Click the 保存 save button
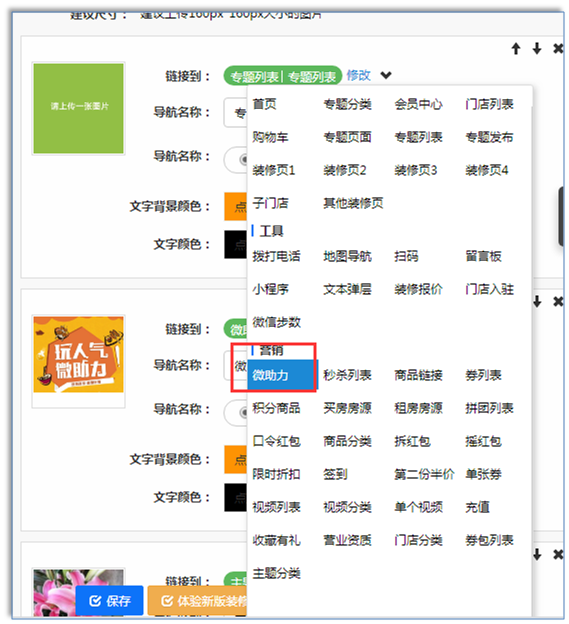569x624 pixels. (109, 601)
